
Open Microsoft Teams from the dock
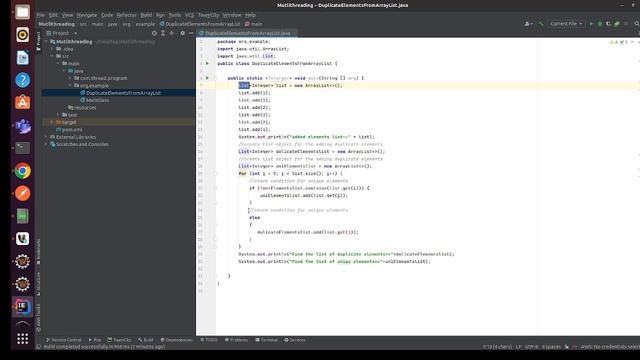(22, 126)
